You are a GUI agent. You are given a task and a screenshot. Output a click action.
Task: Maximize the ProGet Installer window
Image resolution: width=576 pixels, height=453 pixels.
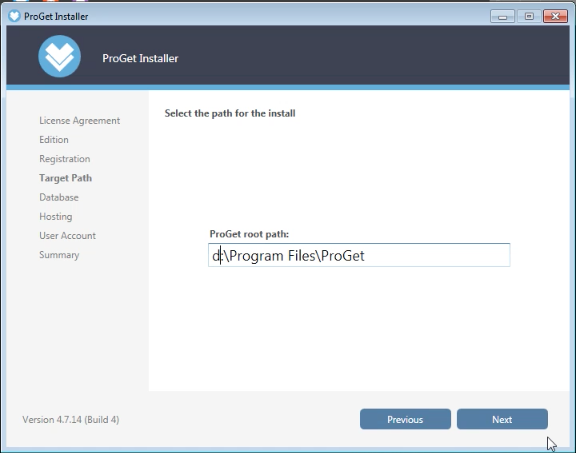pyautogui.click(x=529, y=17)
